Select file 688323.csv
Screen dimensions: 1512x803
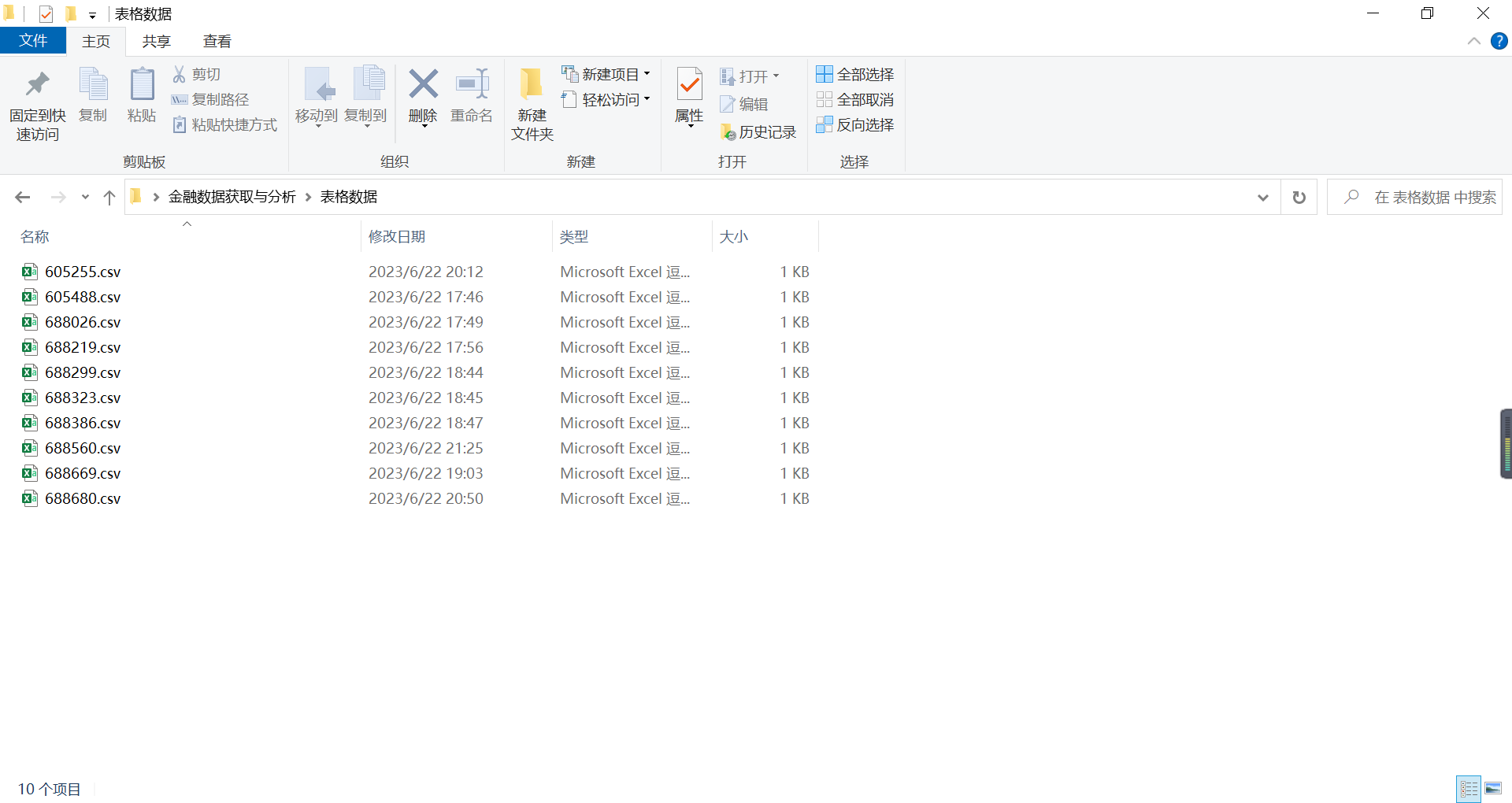click(83, 398)
